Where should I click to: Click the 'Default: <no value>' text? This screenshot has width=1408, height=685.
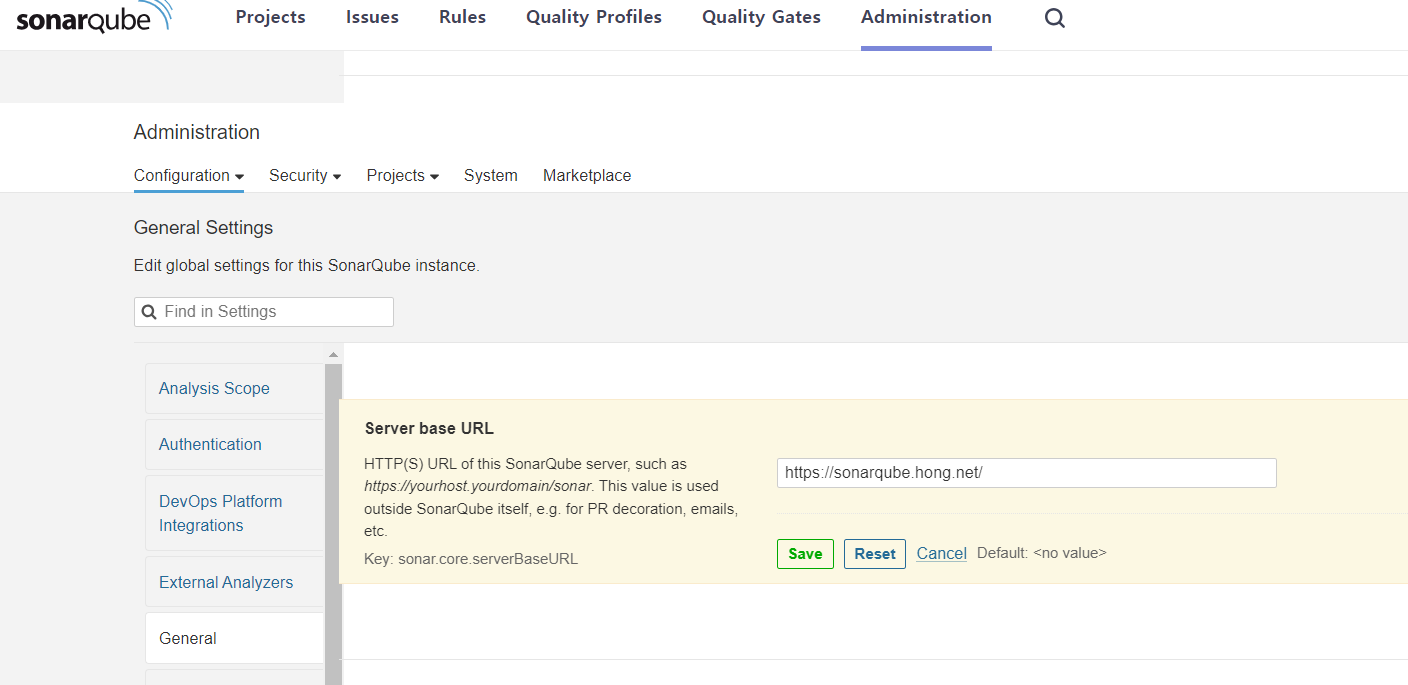pos(1042,553)
